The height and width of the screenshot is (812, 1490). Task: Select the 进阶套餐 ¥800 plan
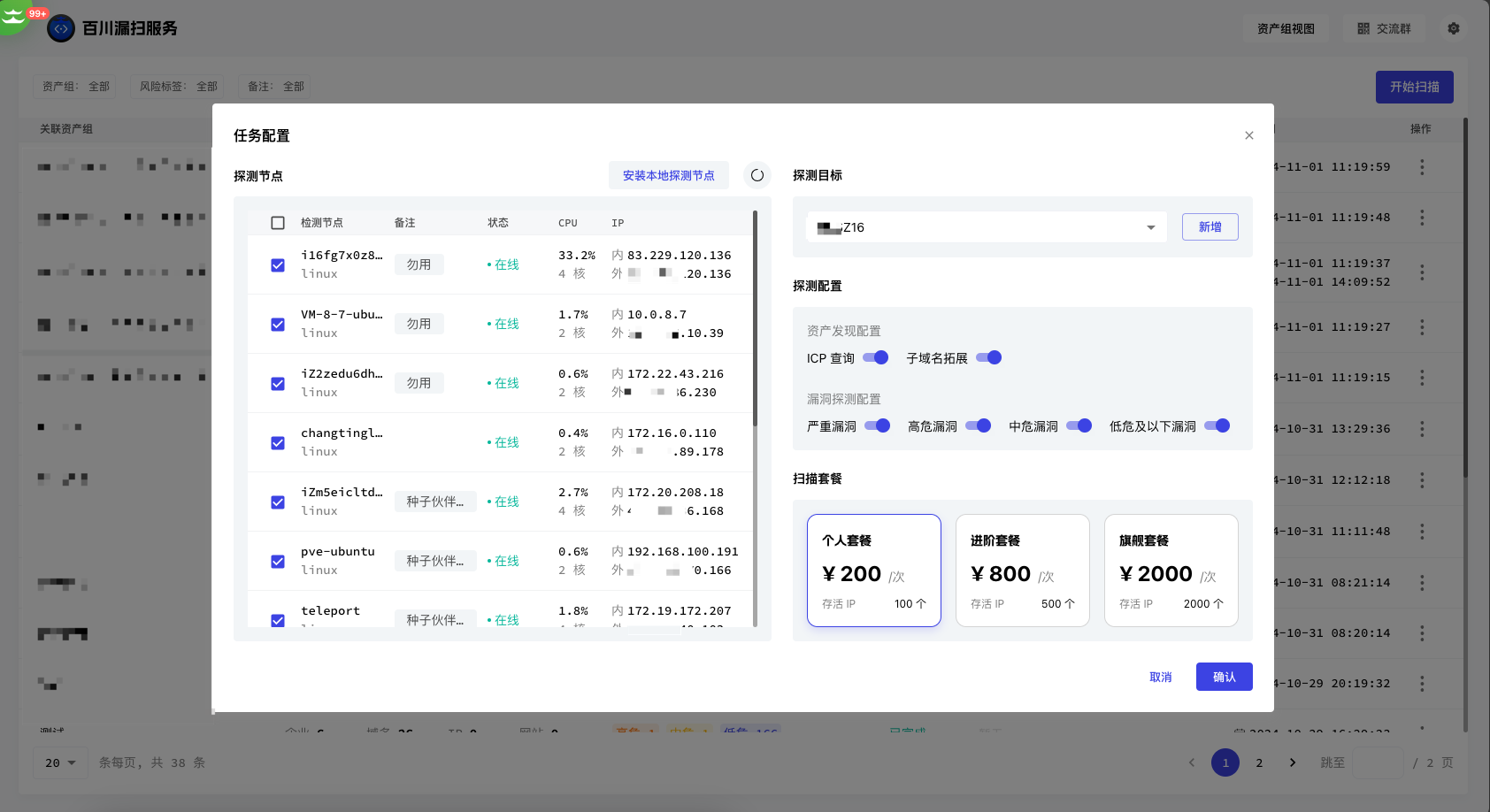click(x=1023, y=571)
